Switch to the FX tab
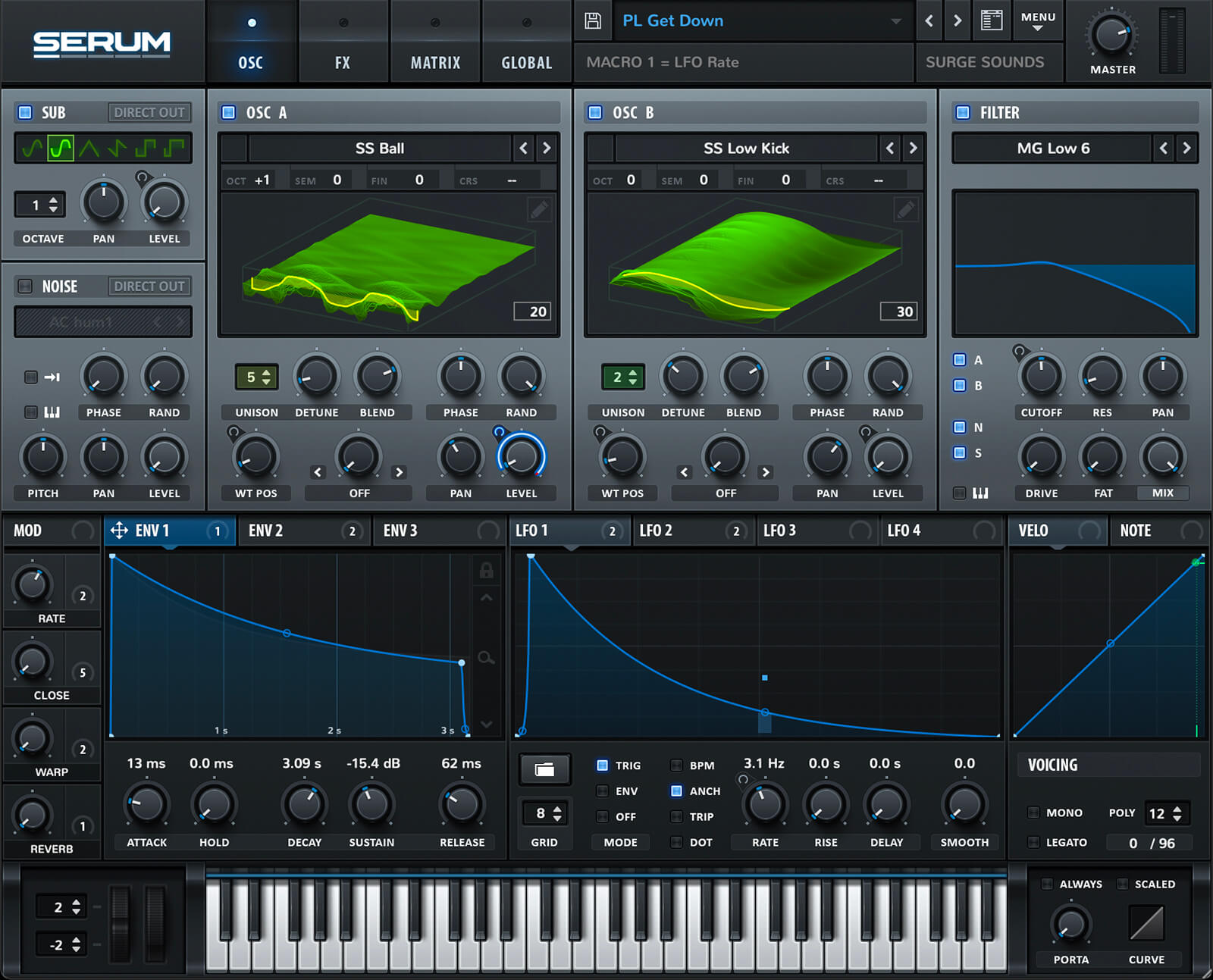Screen dimensions: 1213x980 (343, 42)
